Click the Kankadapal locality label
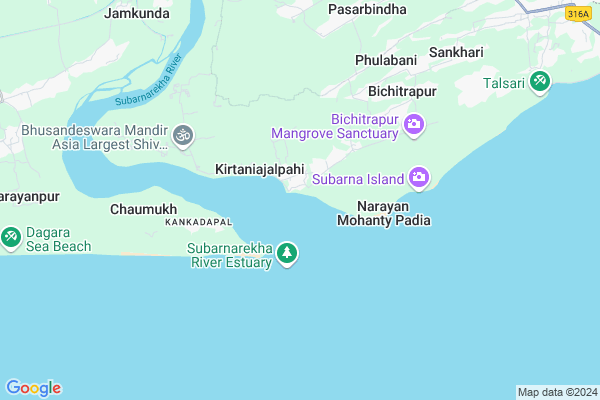Image resolution: width=600 pixels, height=400 pixels. (x=199, y=222)
